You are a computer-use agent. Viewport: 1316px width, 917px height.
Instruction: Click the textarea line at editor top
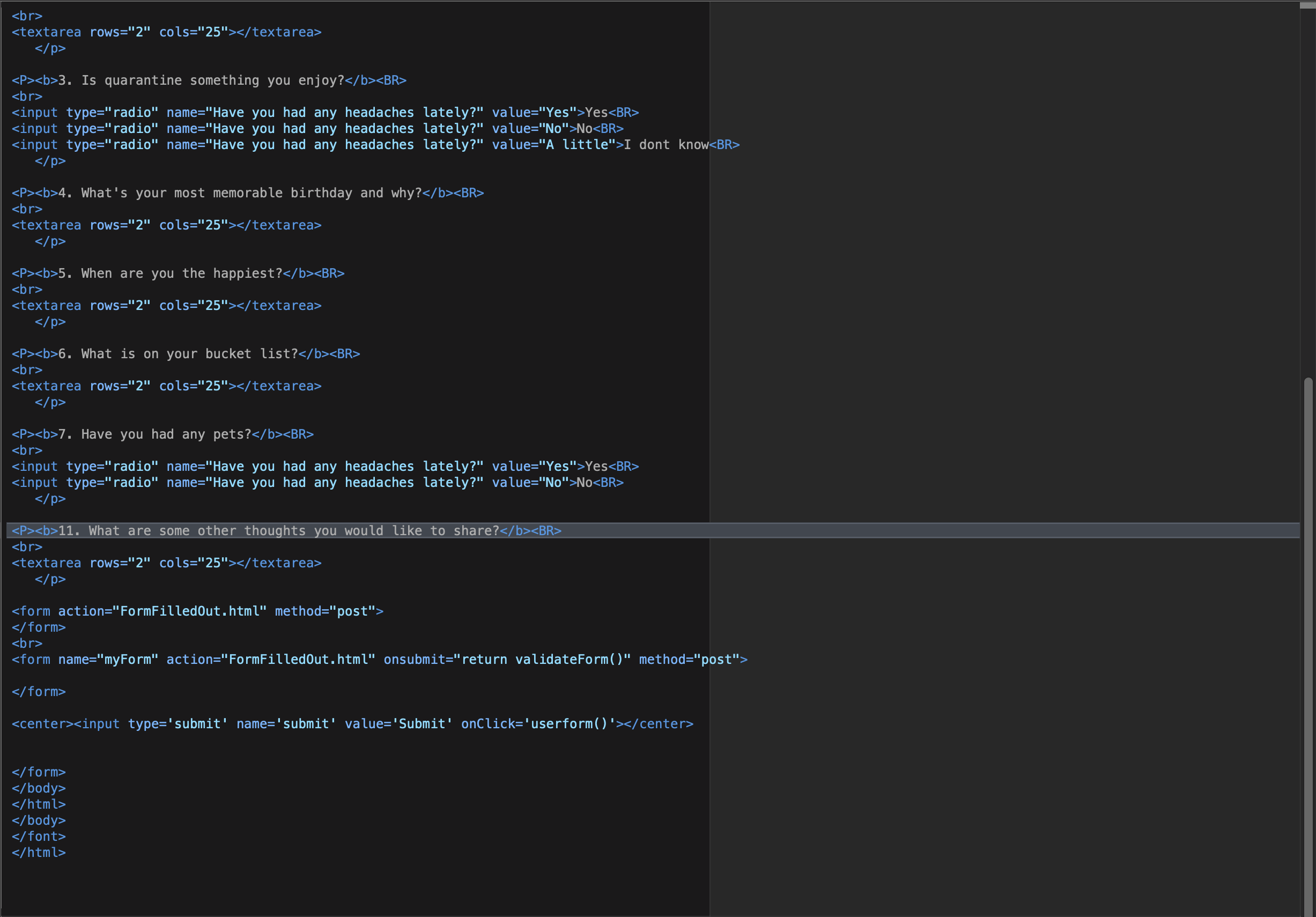coord(166,32)
